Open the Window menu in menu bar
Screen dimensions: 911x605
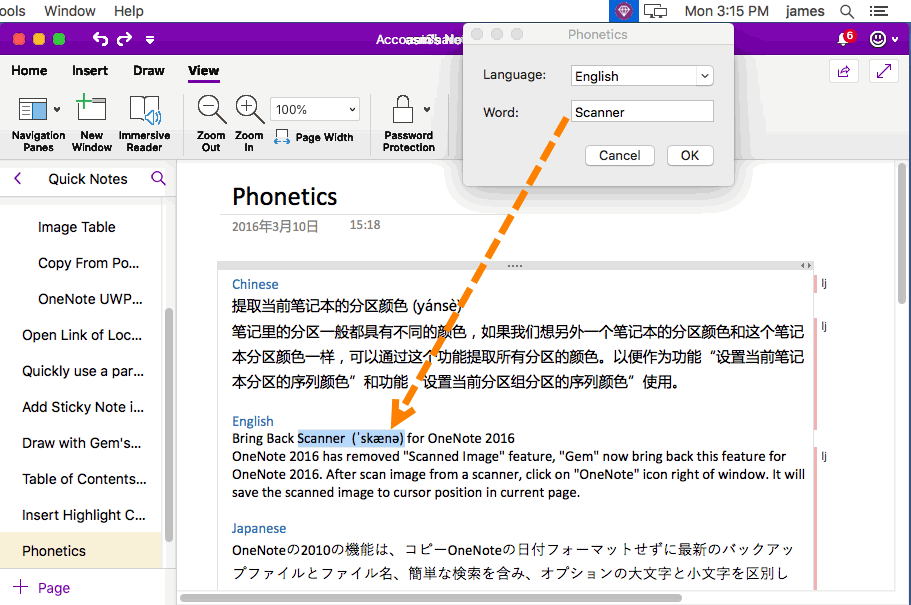click(x=70, y=11)
